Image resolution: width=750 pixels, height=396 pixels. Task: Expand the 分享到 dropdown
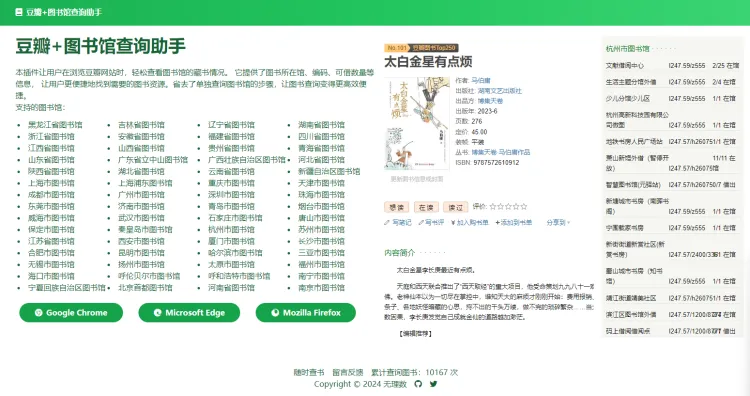pyautogui.click(x=558, y=222)
